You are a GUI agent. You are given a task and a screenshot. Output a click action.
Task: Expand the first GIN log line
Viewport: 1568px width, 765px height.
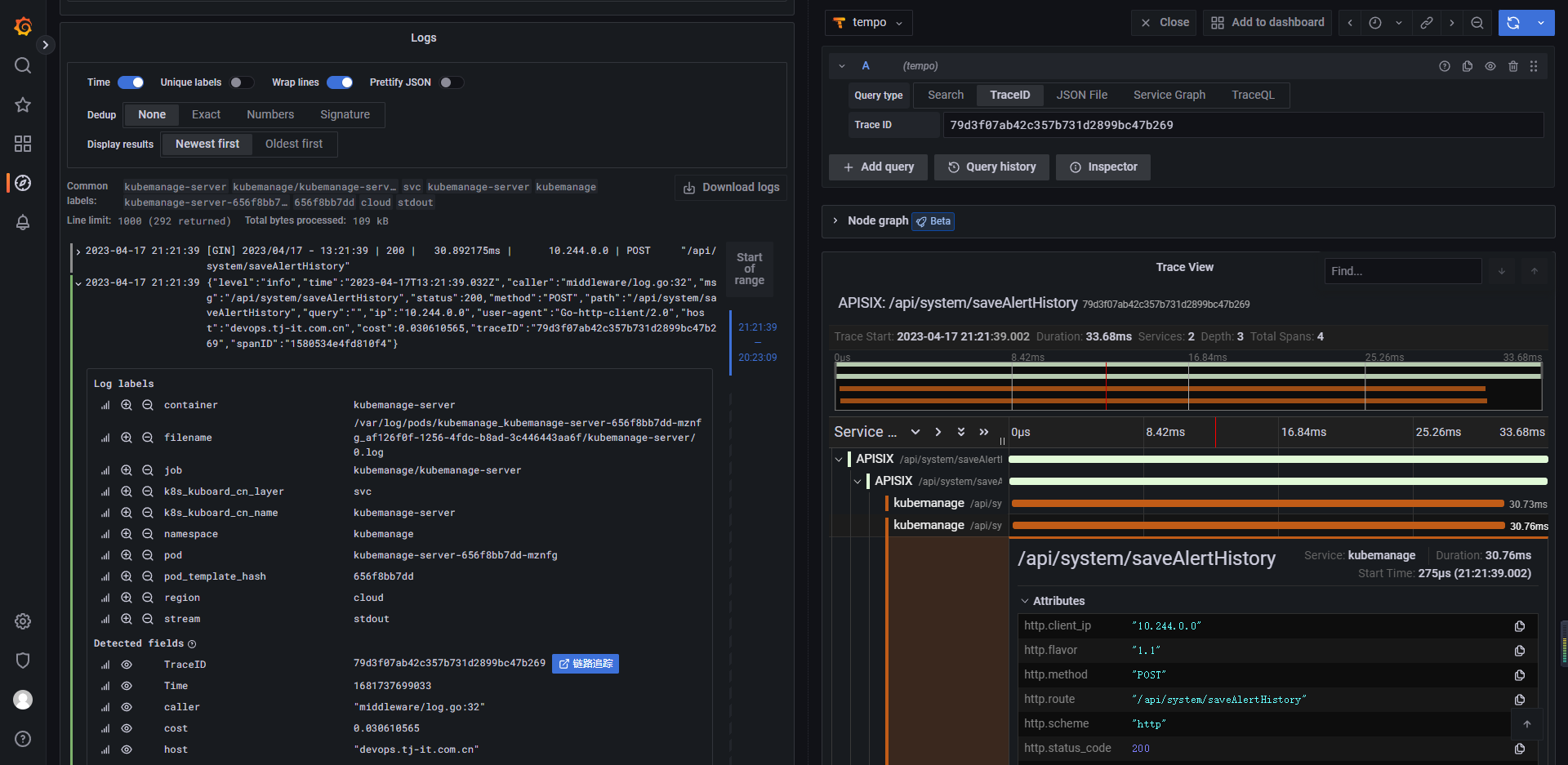(78, 251)
